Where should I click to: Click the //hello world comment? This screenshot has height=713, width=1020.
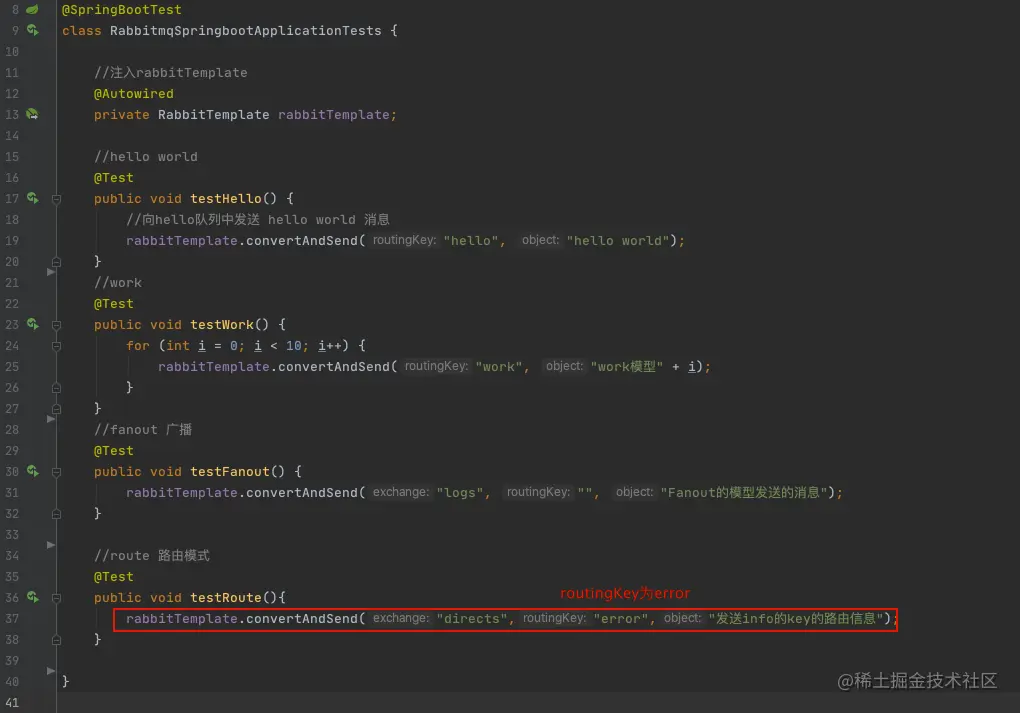(x=146, y=156)
